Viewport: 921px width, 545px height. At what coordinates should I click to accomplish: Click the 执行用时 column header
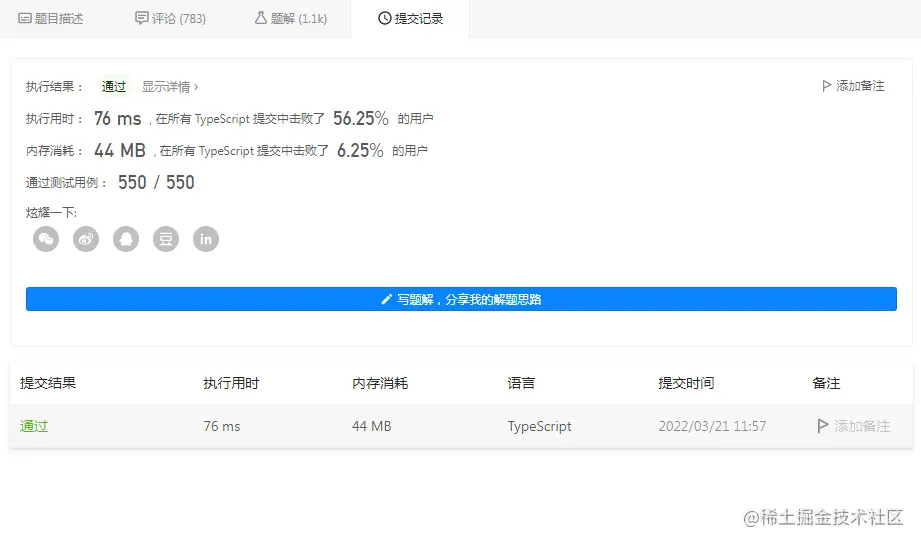231,383
